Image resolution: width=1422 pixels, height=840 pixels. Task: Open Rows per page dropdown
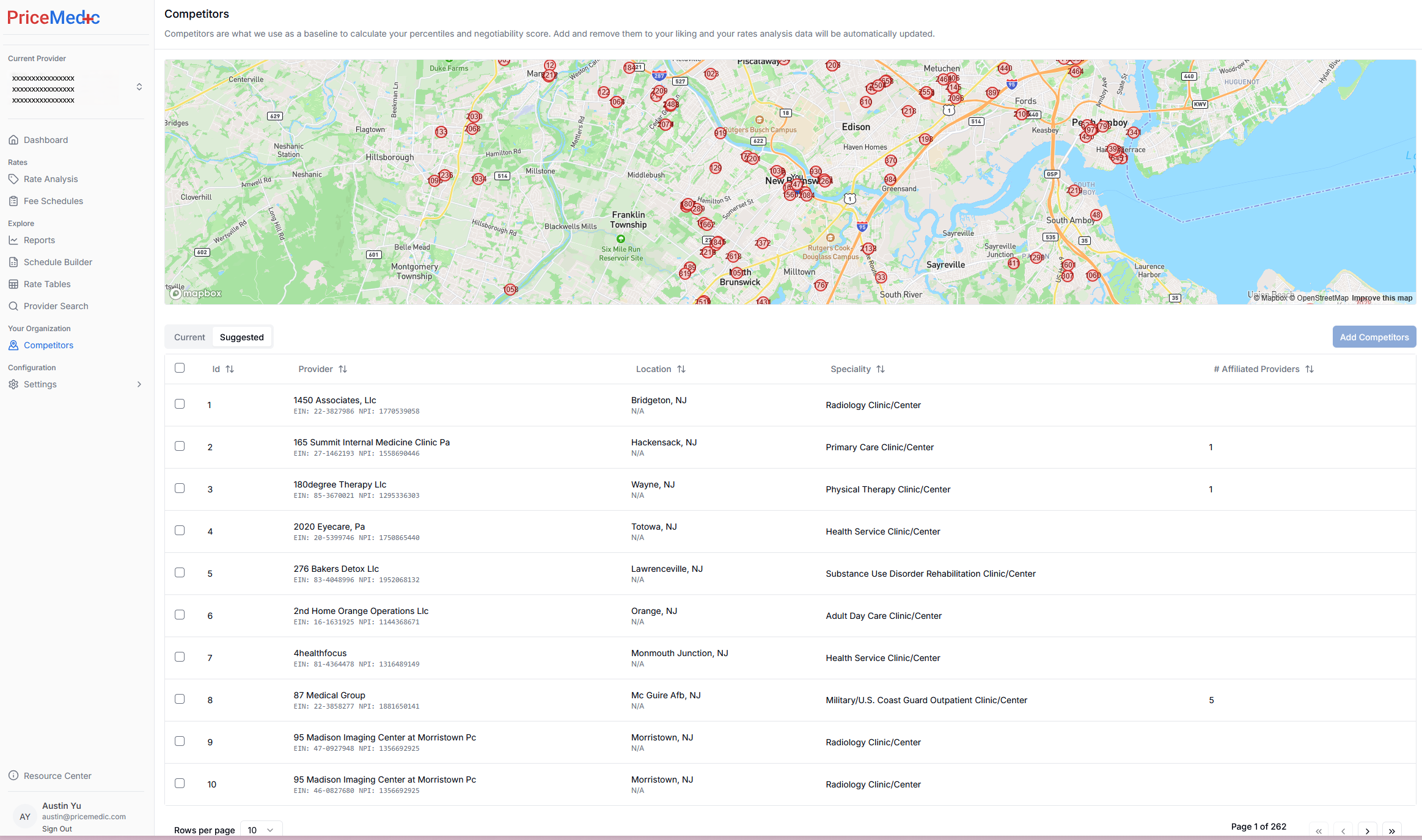pos(261,830)
